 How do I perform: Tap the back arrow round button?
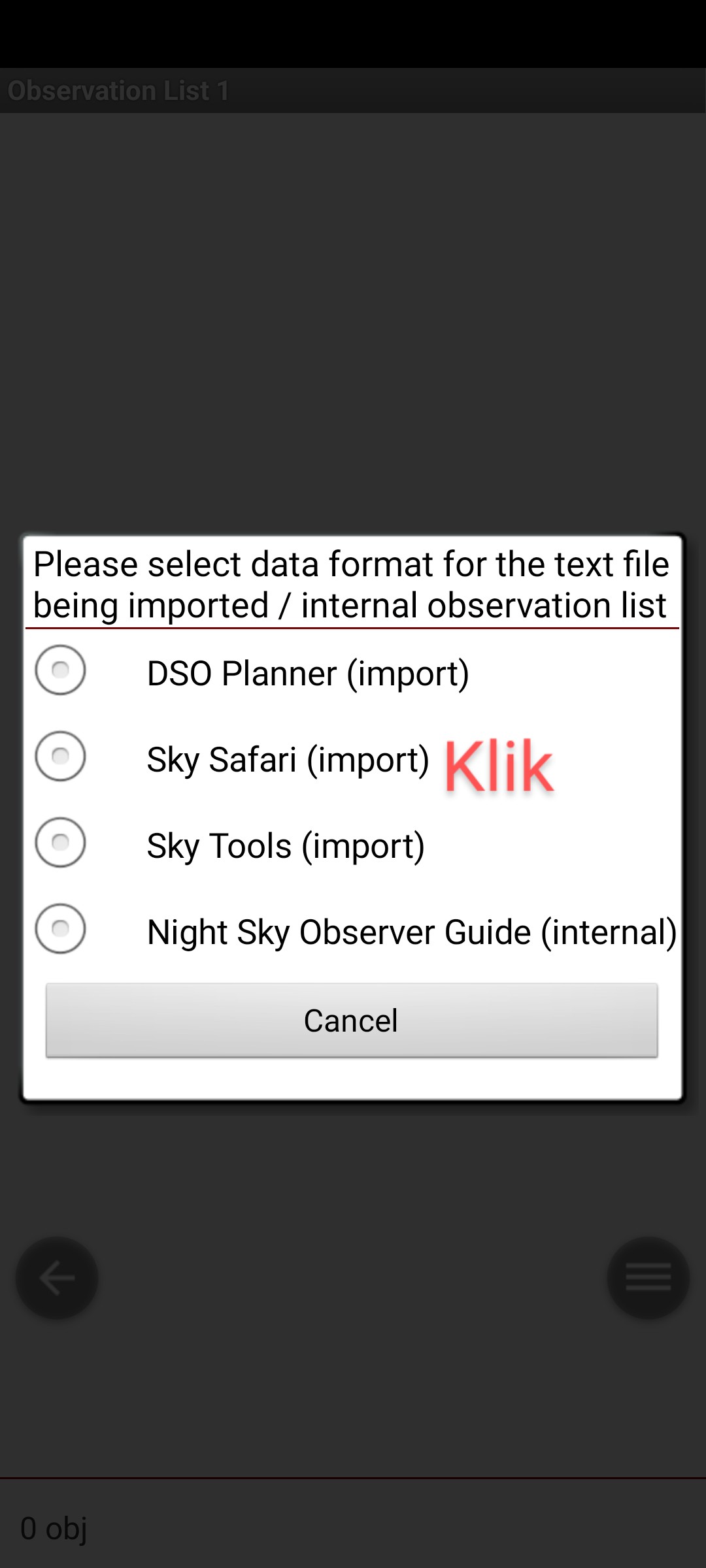click(57, 1277)
